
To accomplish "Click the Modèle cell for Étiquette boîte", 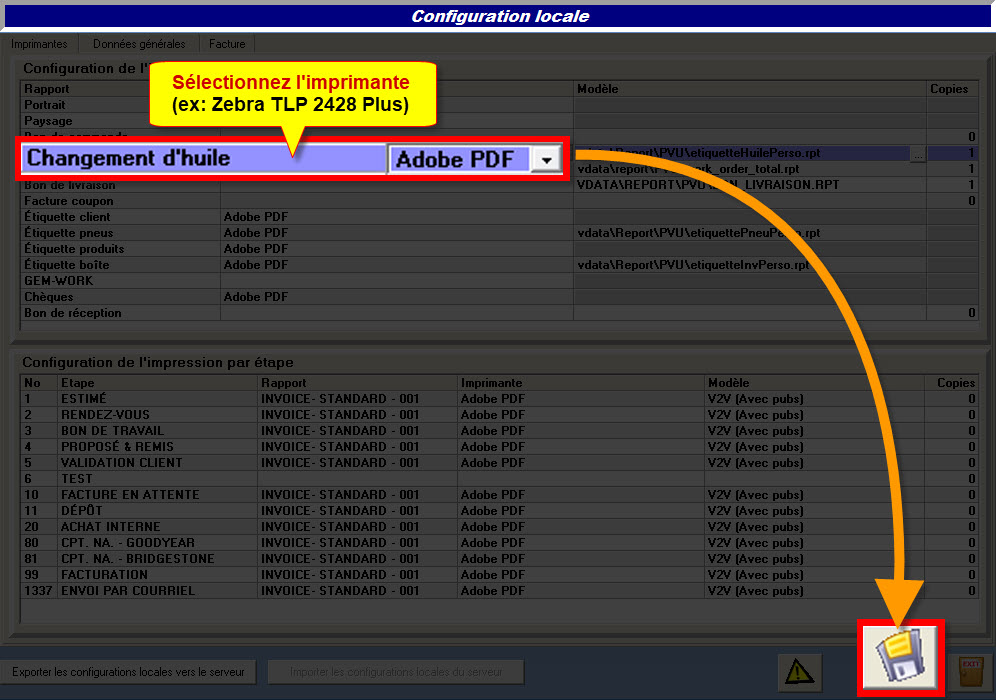I will tap(748, 265).
